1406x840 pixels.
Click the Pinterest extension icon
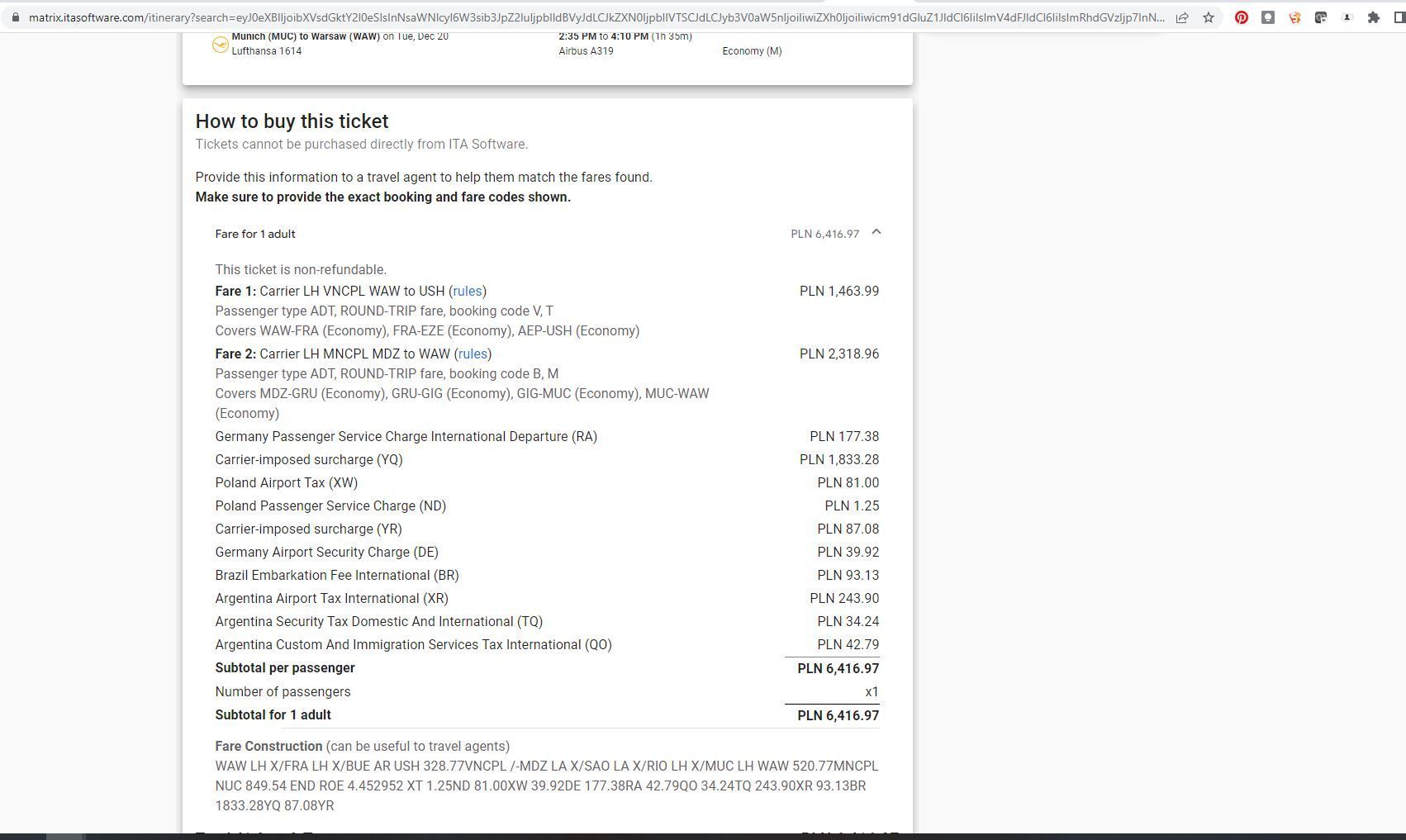tap(1241, 17)
